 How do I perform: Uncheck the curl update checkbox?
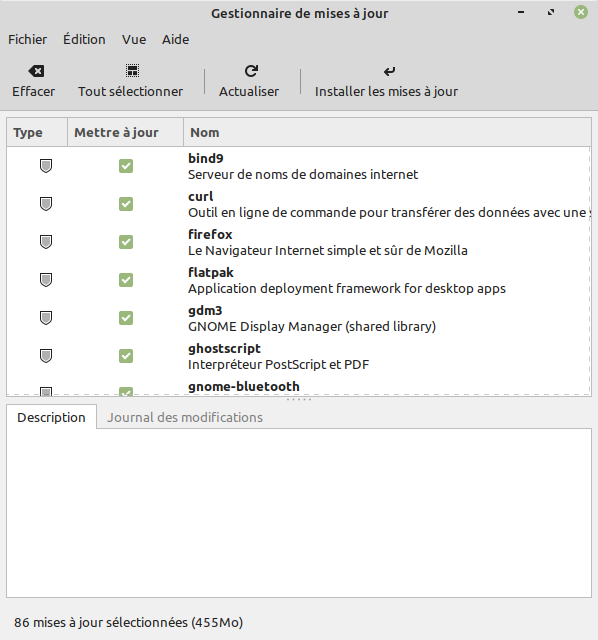(126, 204)
